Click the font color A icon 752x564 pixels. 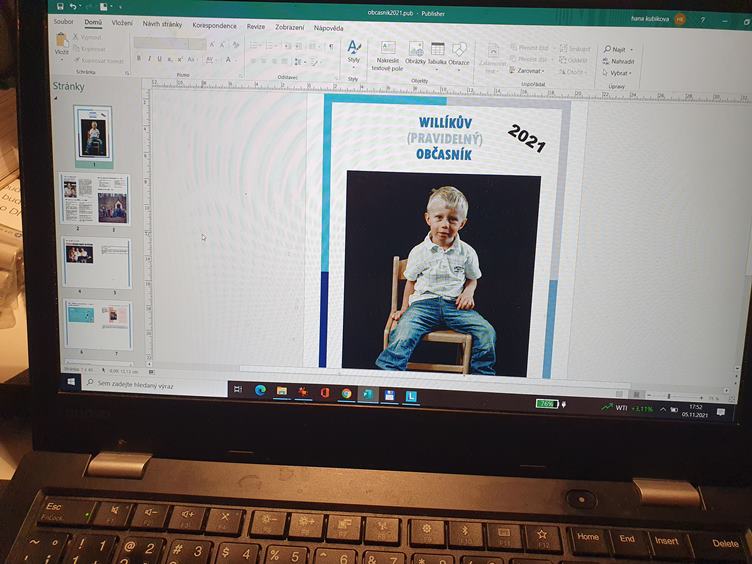[229, 60]
